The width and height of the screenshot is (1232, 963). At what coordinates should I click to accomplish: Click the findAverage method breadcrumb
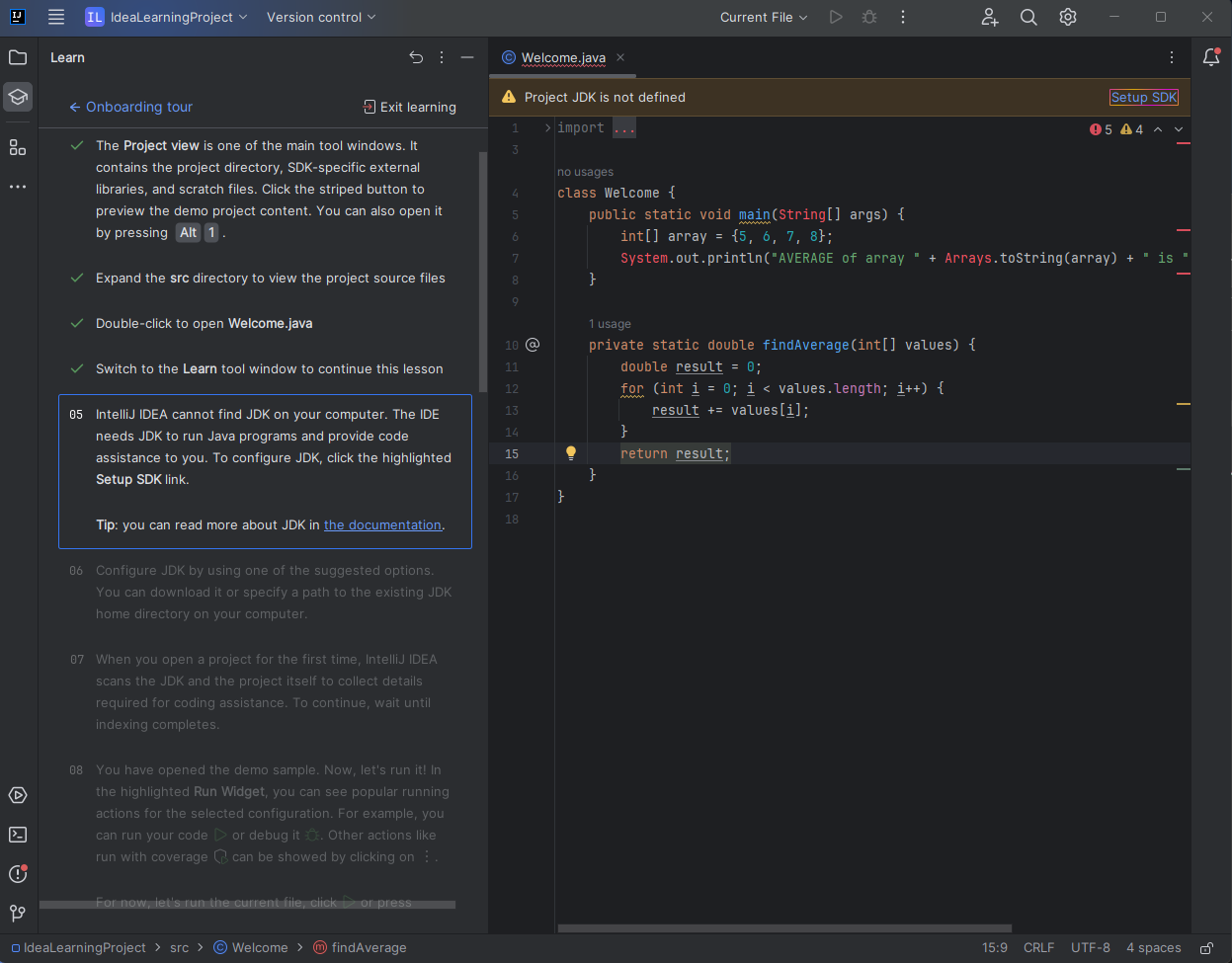tap(360, 948)
